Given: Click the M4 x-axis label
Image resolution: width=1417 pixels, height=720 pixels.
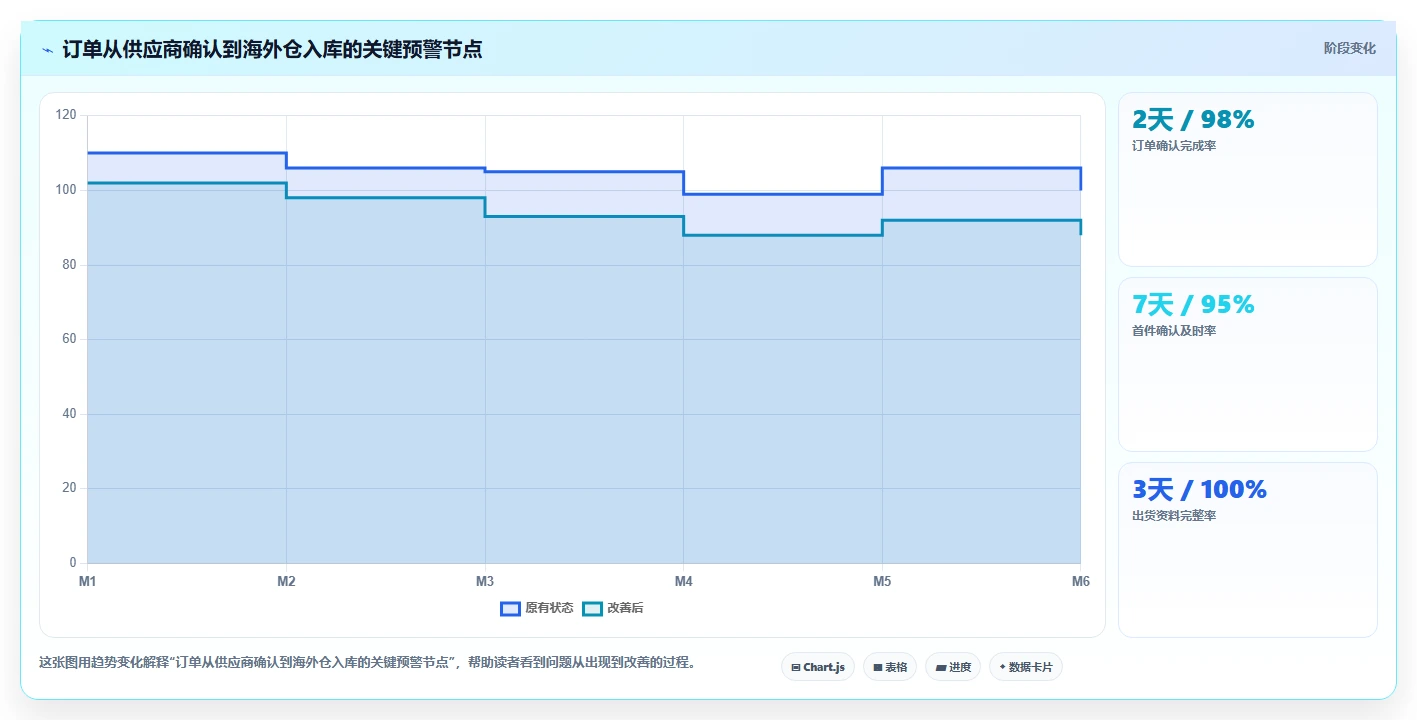Looking at the screenshot, I should pyautogui.click(x=683, y=581).
